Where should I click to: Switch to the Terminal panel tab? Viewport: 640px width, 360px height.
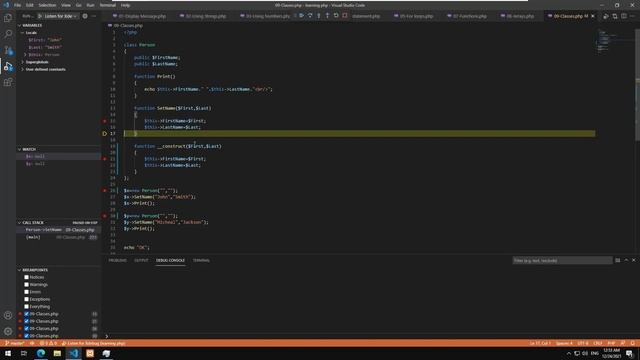click(x=201, y=260)
